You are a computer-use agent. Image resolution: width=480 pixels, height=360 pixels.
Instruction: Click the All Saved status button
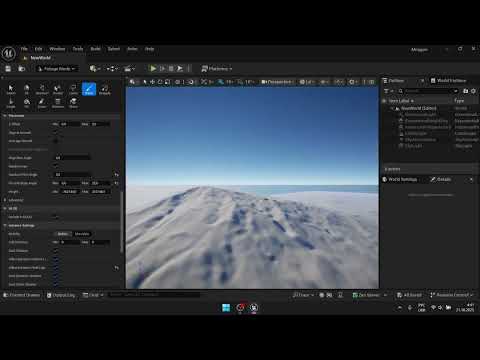[409, 295]
